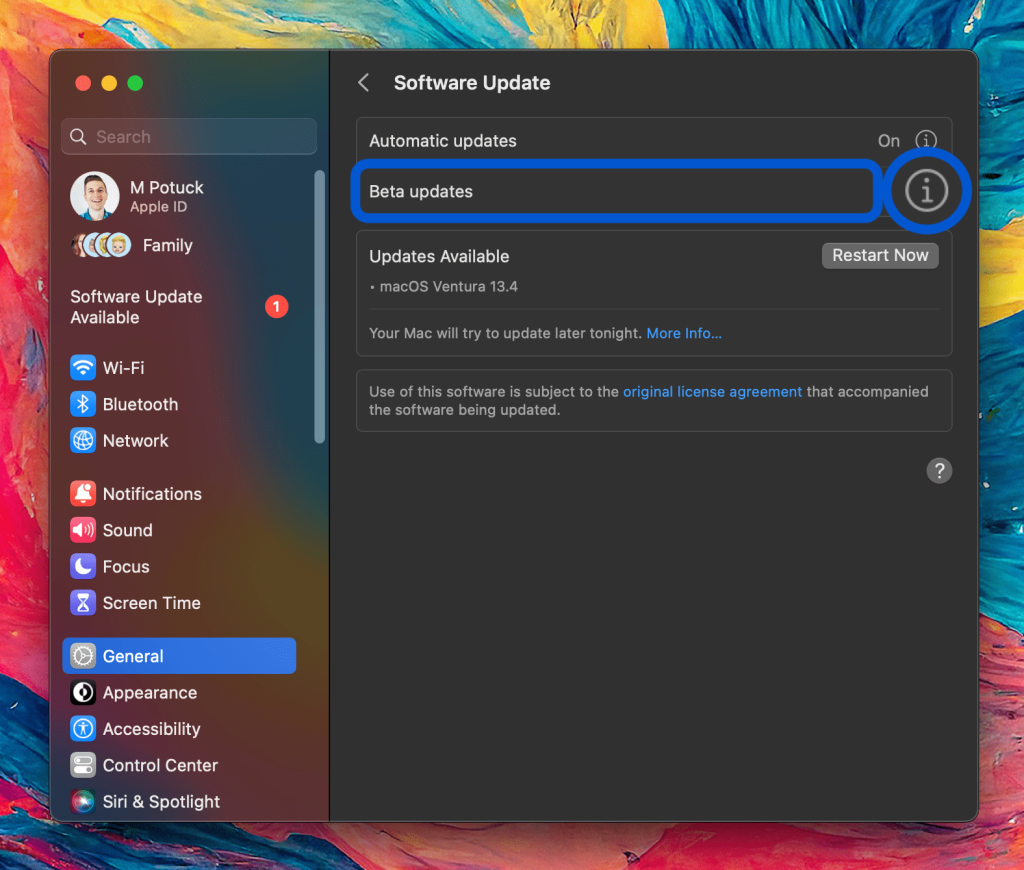This screenshot has width=1024, height=870.
Task: Click the Automatic updates info button
Action: coord(926,140)
